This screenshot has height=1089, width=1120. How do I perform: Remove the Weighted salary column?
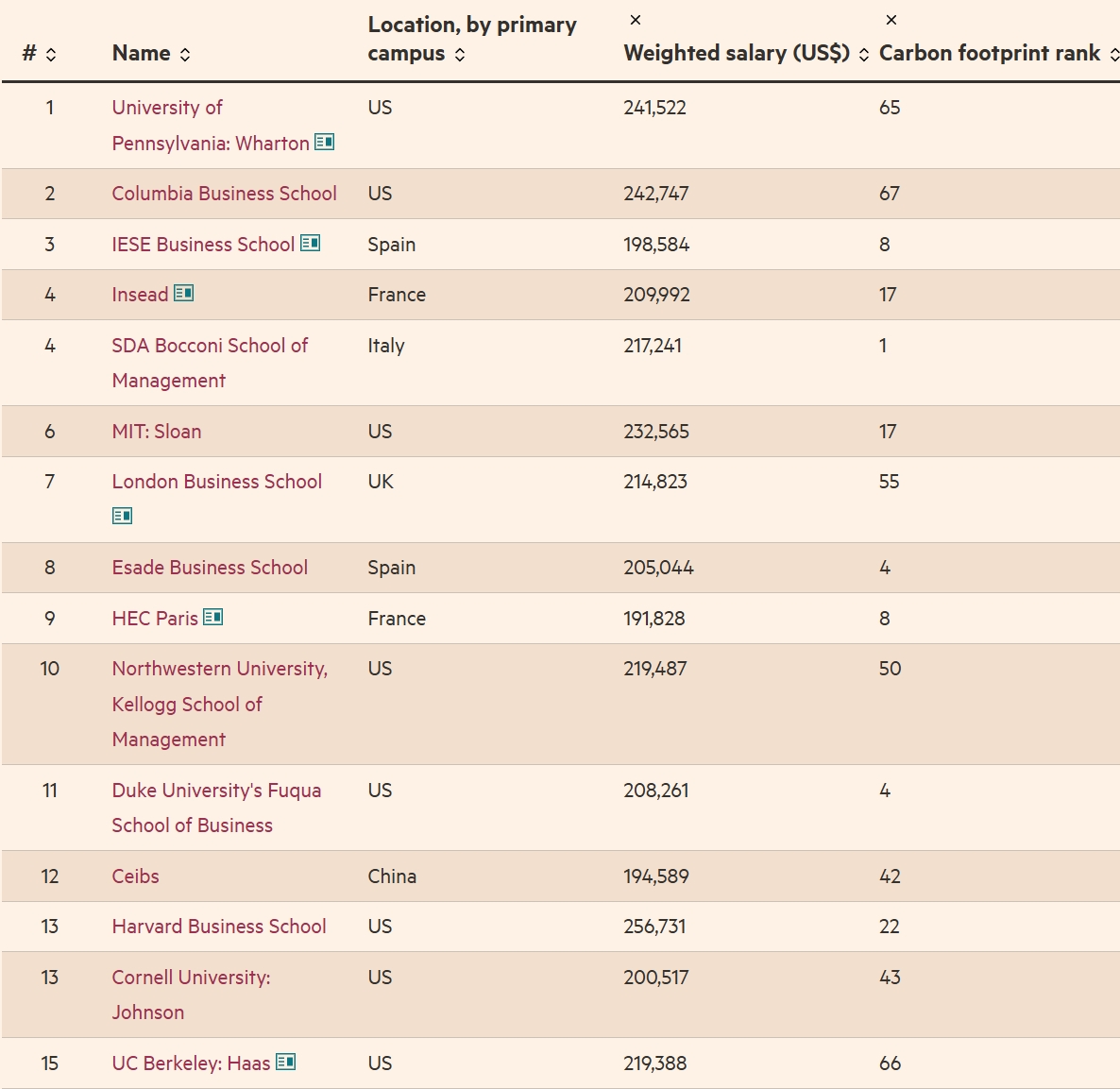coord(635,20)
